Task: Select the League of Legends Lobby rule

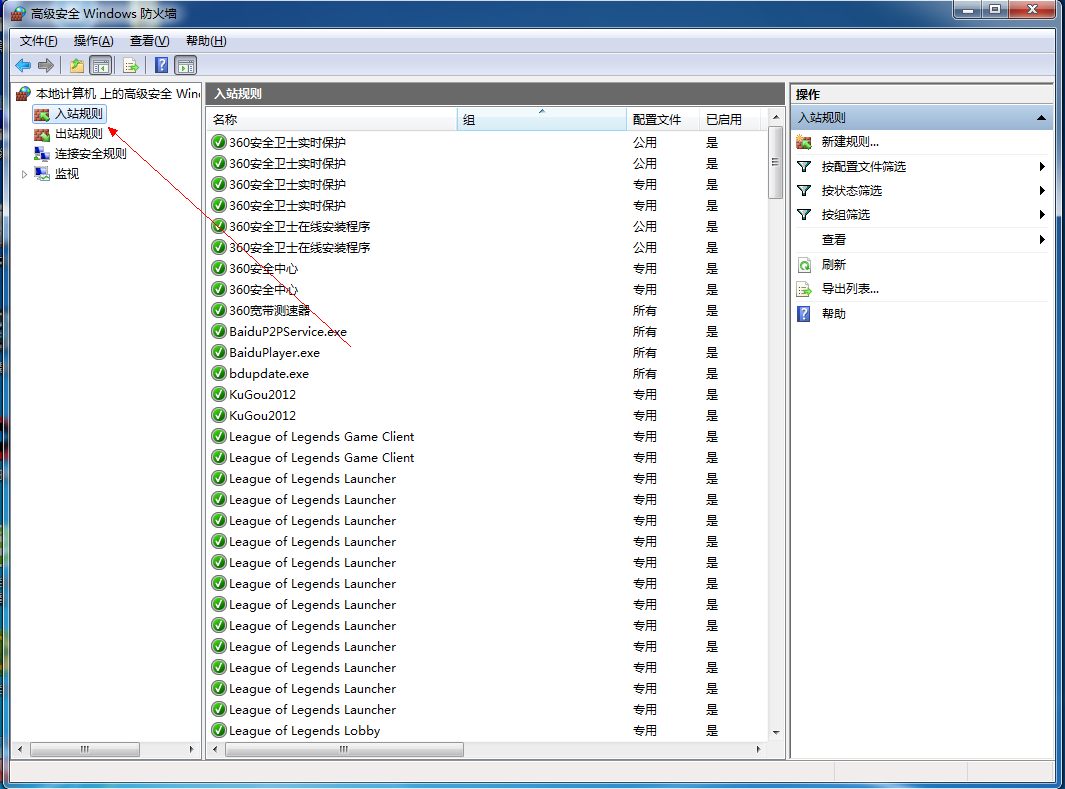Action: pyautogui.click(x=304, y=731)
